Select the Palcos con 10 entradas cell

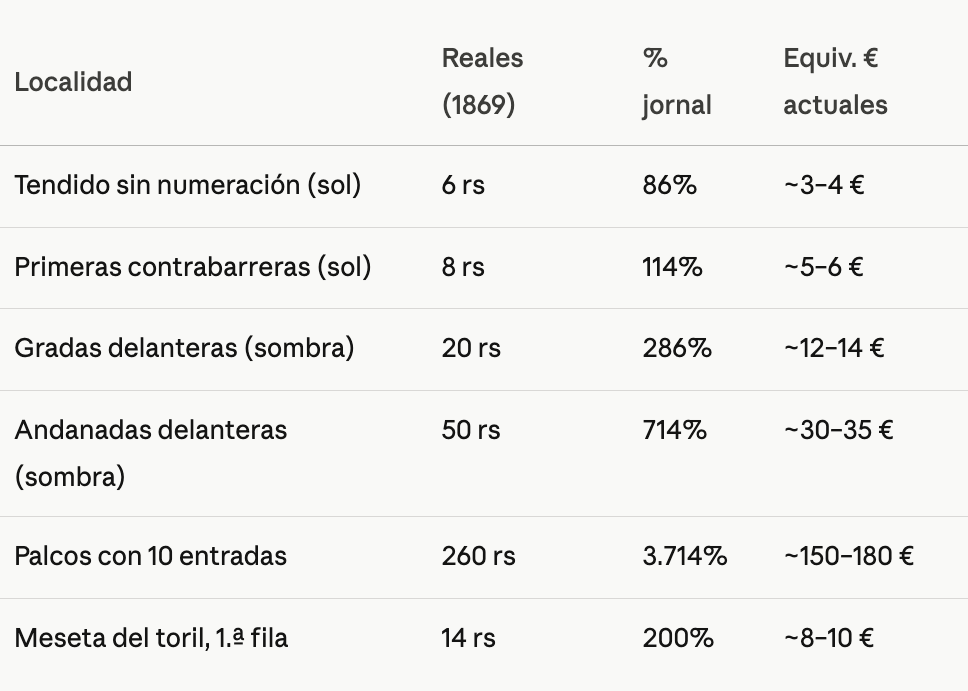(151, 556)
